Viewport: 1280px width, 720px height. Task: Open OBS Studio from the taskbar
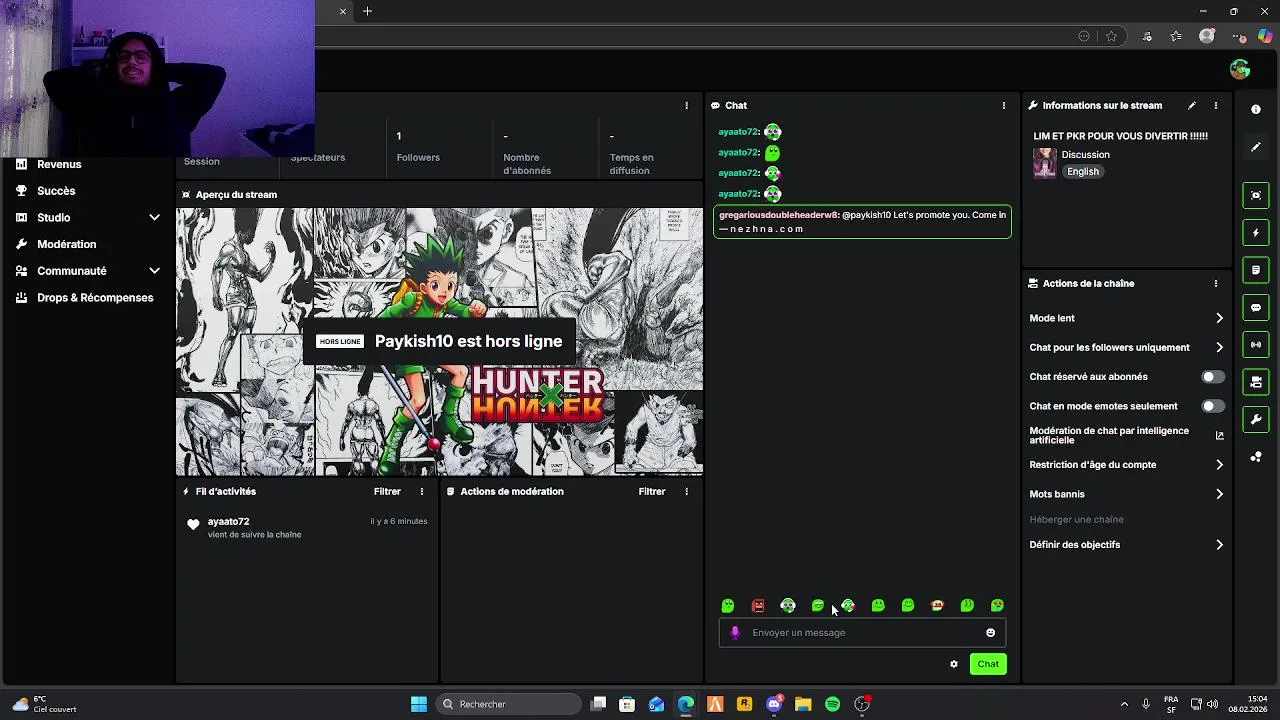pos(862,704)
